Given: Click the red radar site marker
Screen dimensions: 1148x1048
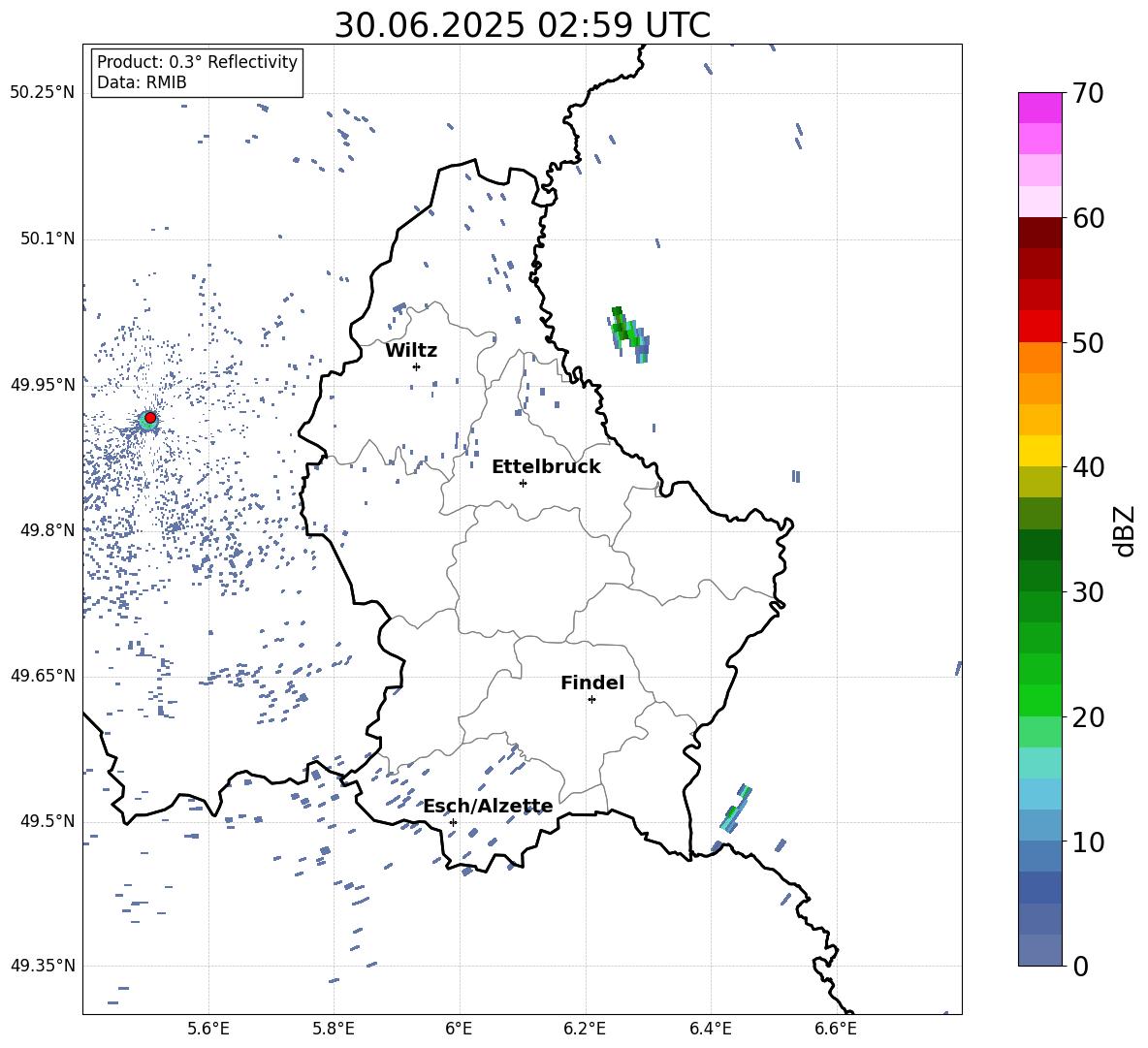Looking at the screenshot, I should [150, 418].
